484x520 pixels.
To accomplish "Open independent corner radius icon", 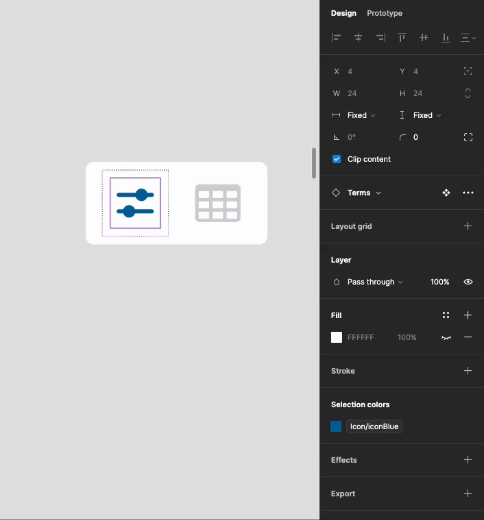I will tap(468, 137).
